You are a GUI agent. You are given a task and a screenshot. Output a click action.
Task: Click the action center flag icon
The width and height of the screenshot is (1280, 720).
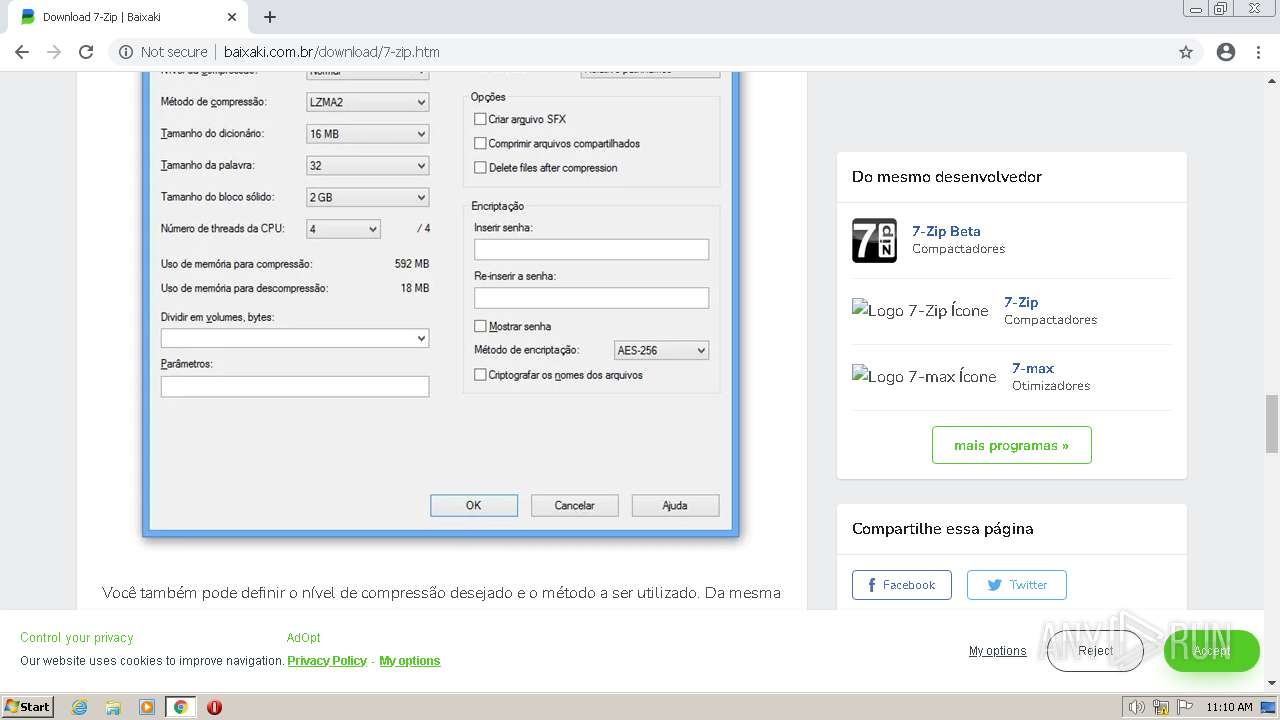(1185, 707)
